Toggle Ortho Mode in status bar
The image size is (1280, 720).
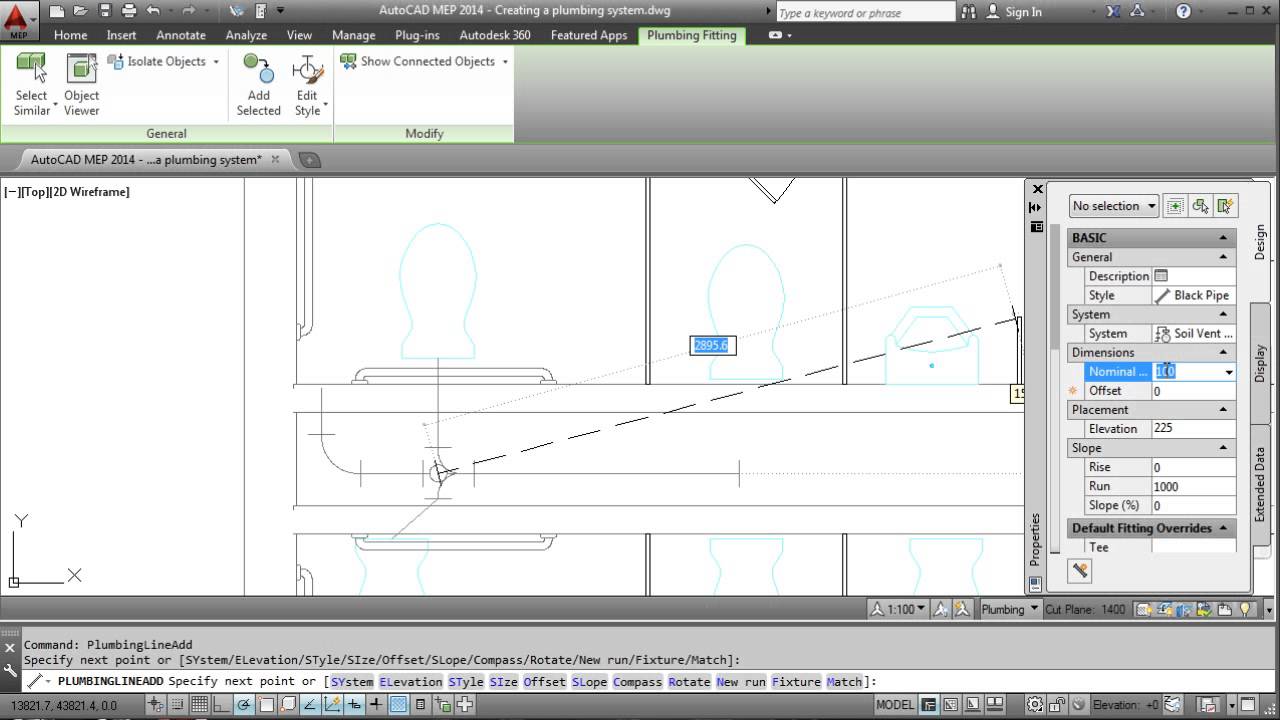(x=223, y=705)
